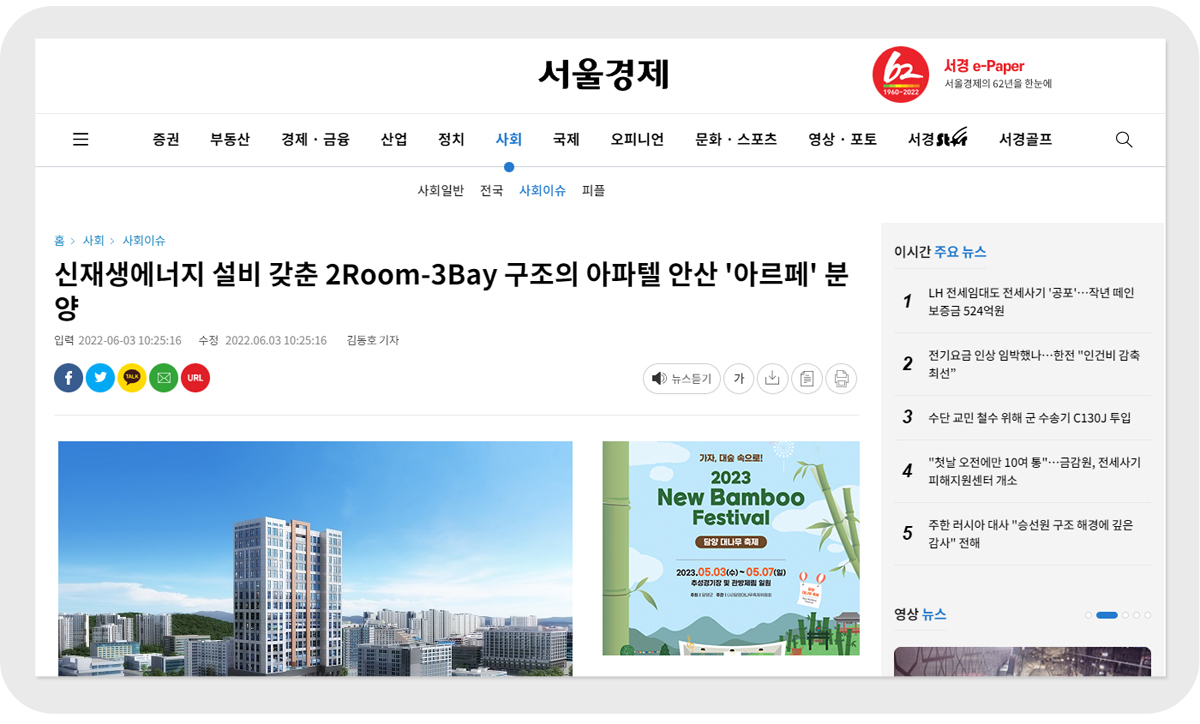Open the 국제 menu
This screenshot has width=1200, height=724.
pyautogui.click(x=566, y=140)
